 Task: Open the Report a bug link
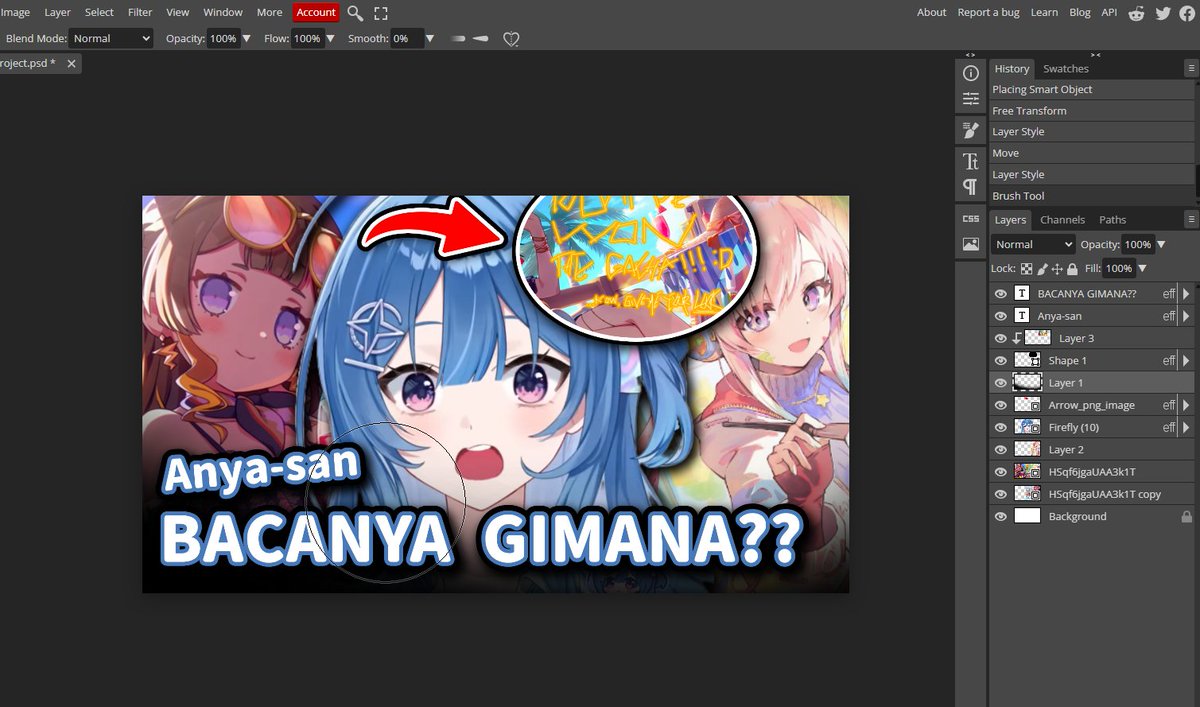click(988, 13)
